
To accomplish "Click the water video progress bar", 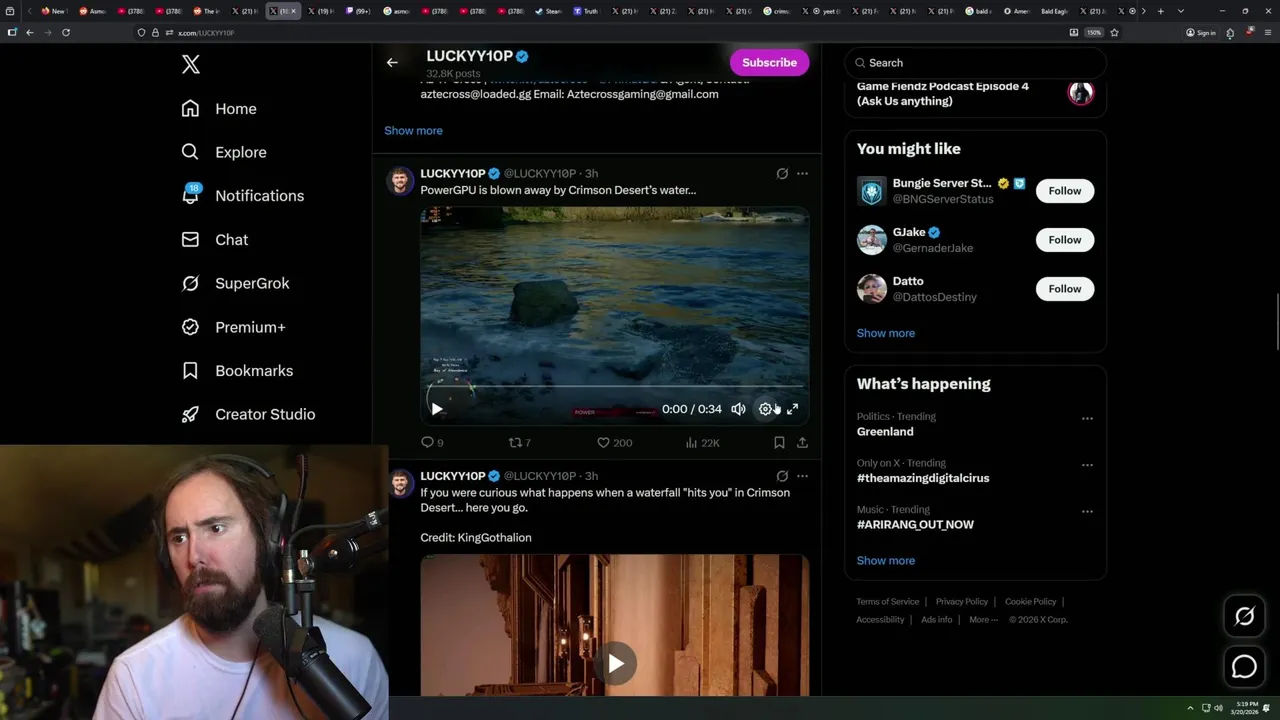I will point(615,386).
